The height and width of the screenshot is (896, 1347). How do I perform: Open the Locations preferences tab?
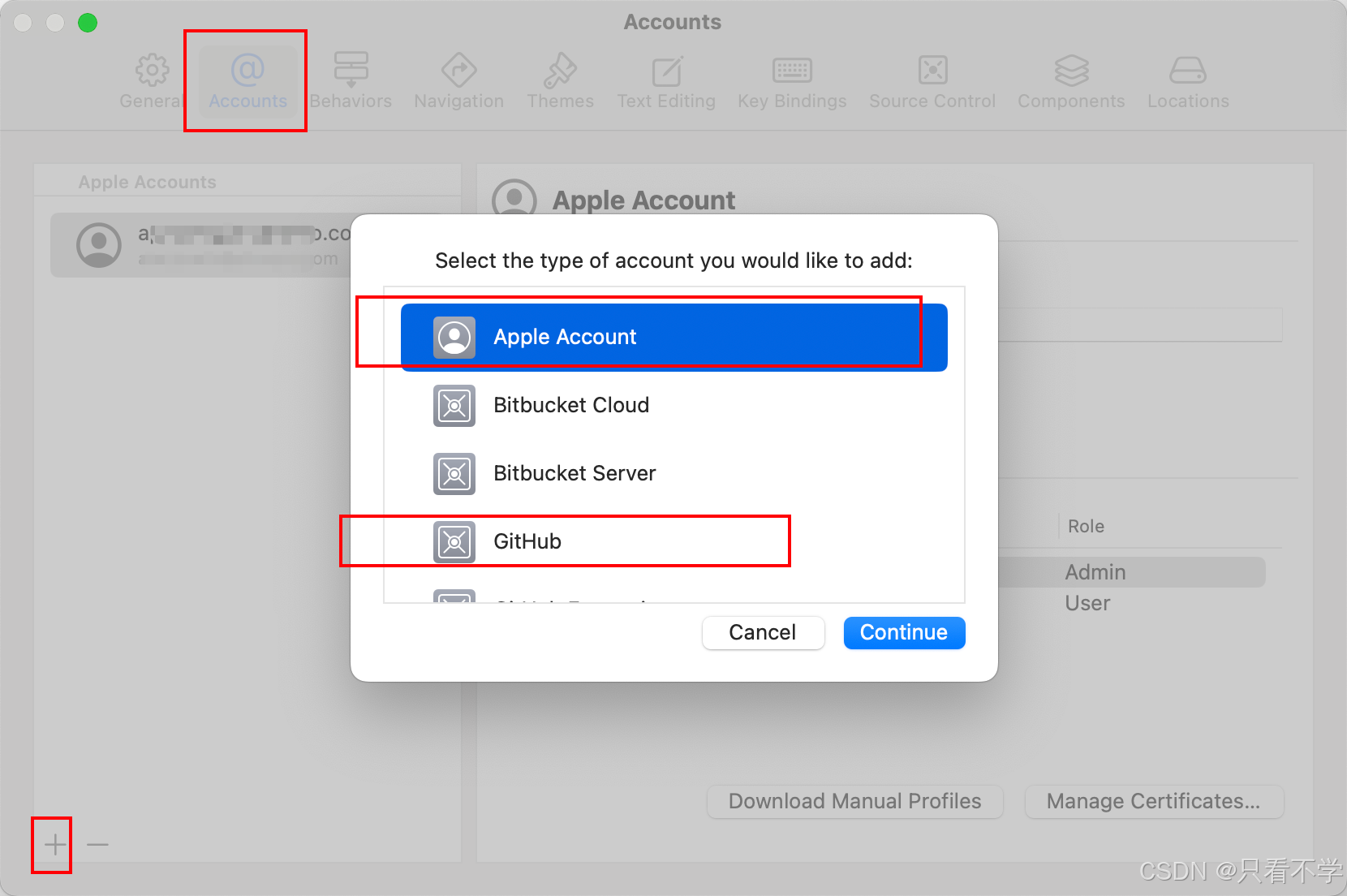coord(1188,82)
